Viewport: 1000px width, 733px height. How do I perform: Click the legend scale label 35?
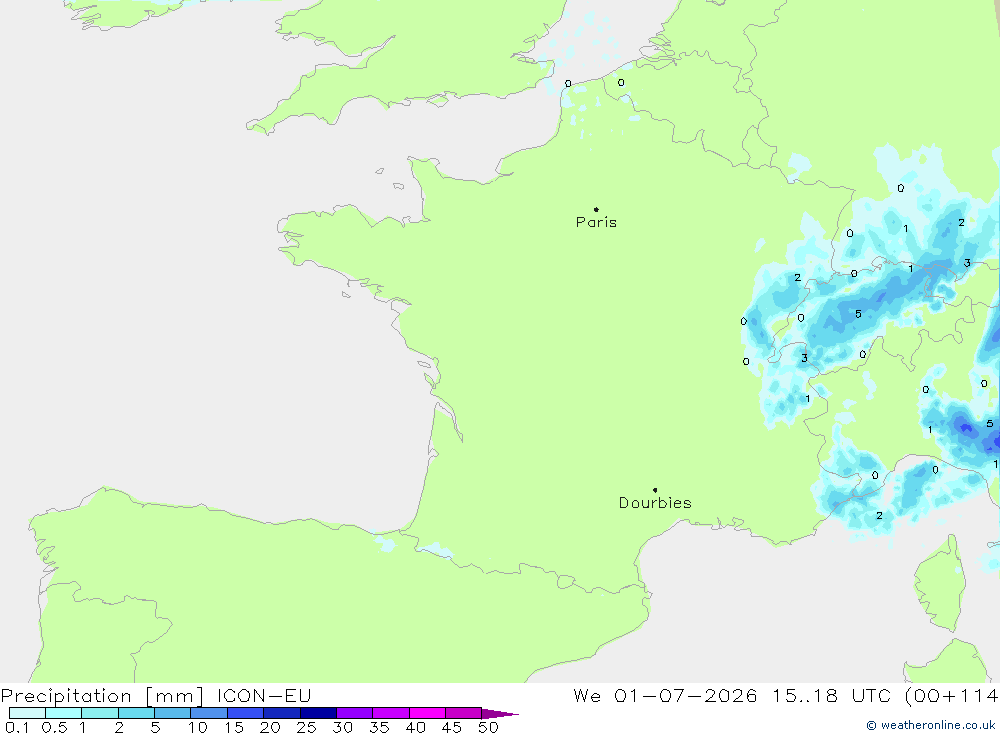pos(379,727)
